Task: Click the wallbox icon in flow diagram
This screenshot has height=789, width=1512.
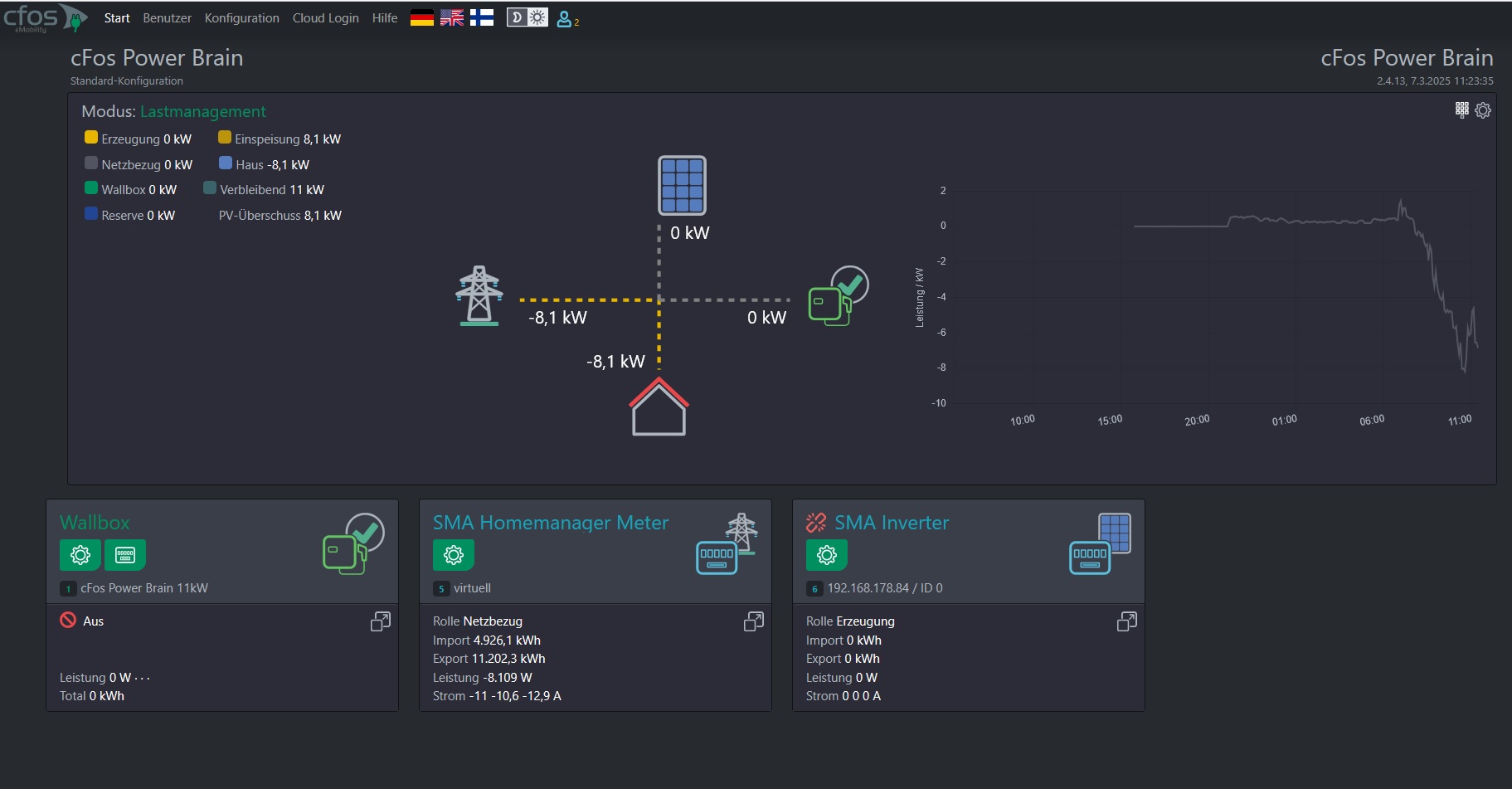Action: coord(839,295)
